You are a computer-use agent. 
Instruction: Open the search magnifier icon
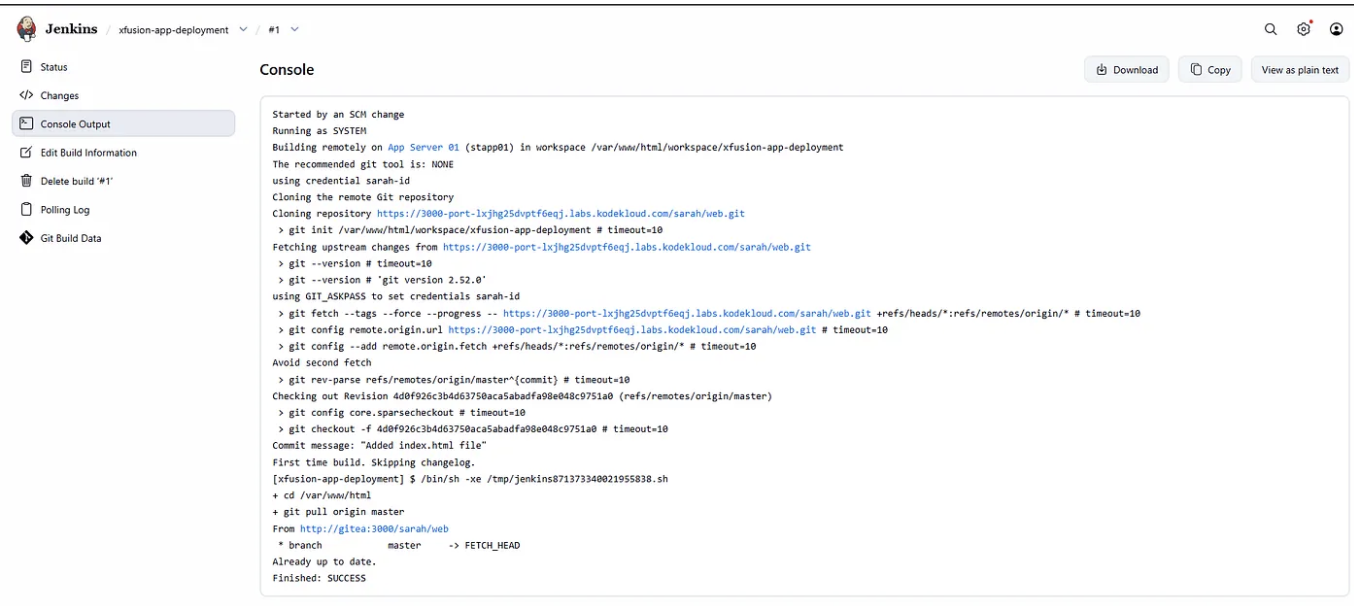point(1271,29)
